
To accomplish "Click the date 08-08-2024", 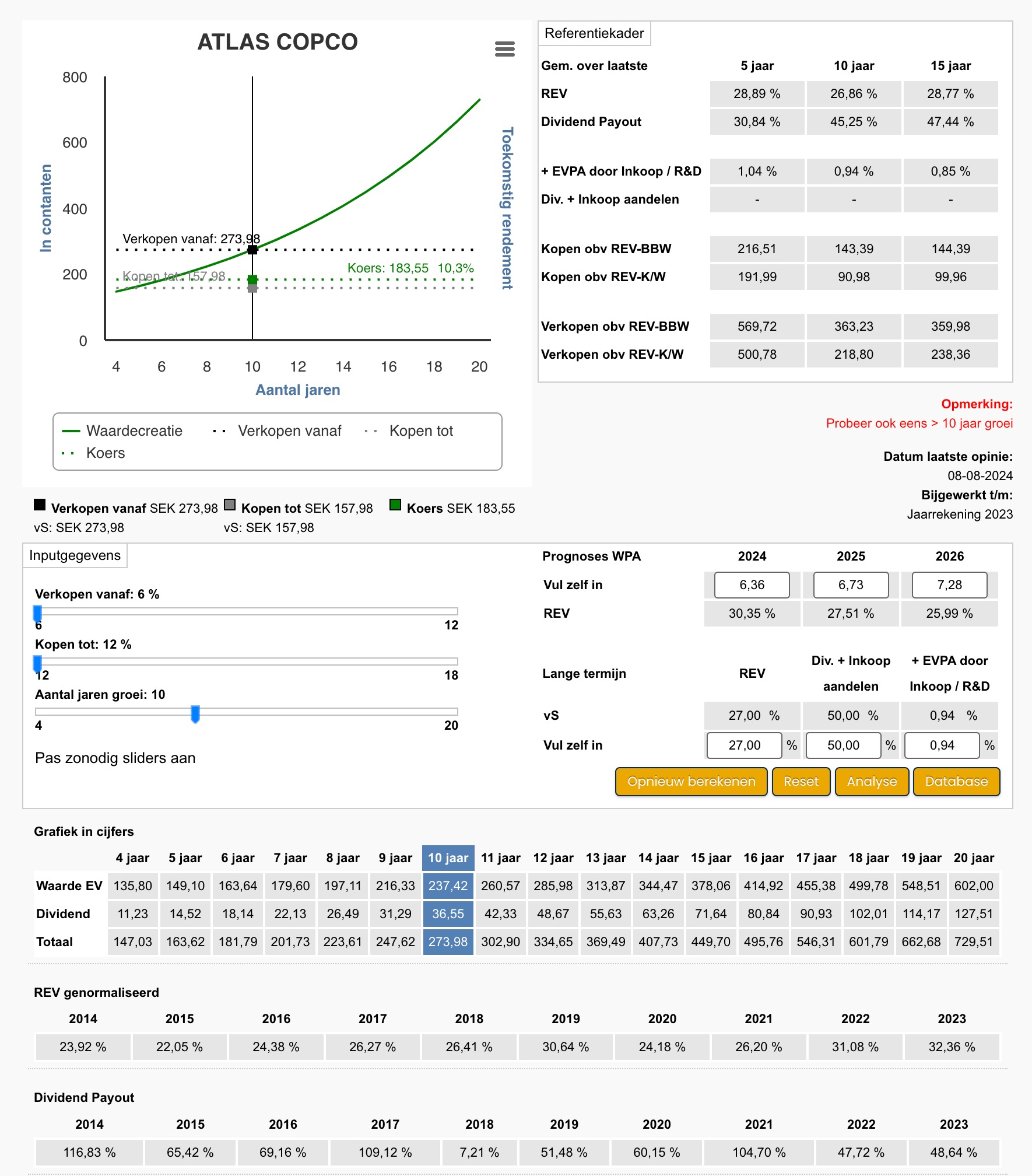I will pyautogui.click(x=980, y=476).
